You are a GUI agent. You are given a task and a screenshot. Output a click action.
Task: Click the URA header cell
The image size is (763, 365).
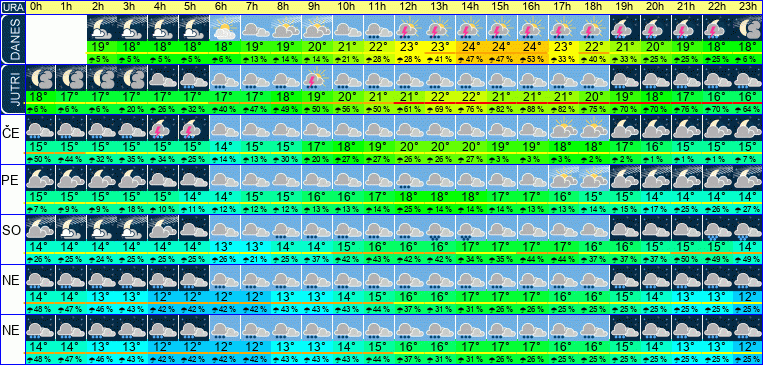(13, 7)
